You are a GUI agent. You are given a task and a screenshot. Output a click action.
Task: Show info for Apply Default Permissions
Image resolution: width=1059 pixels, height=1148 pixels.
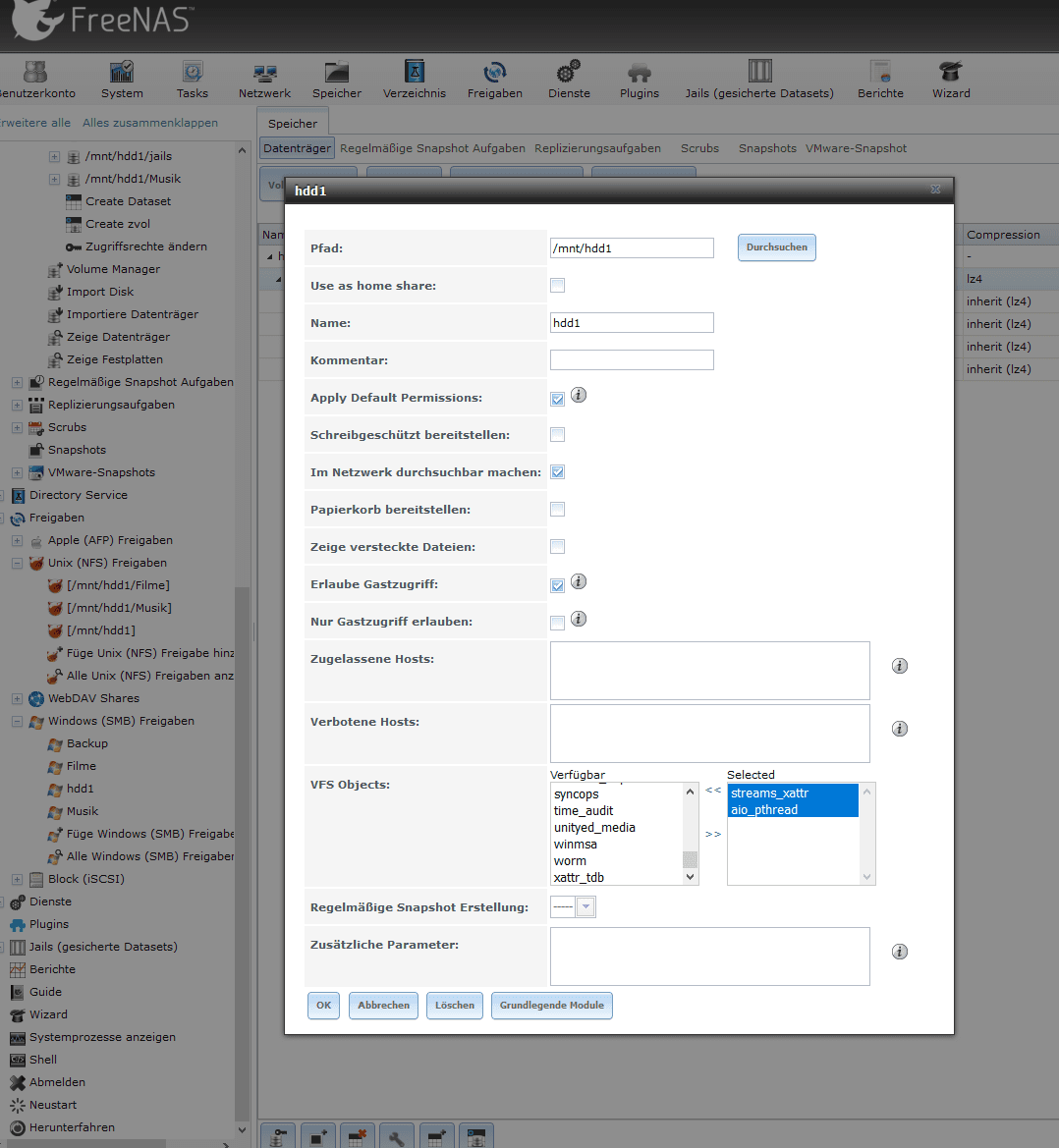tap(579, 396)
